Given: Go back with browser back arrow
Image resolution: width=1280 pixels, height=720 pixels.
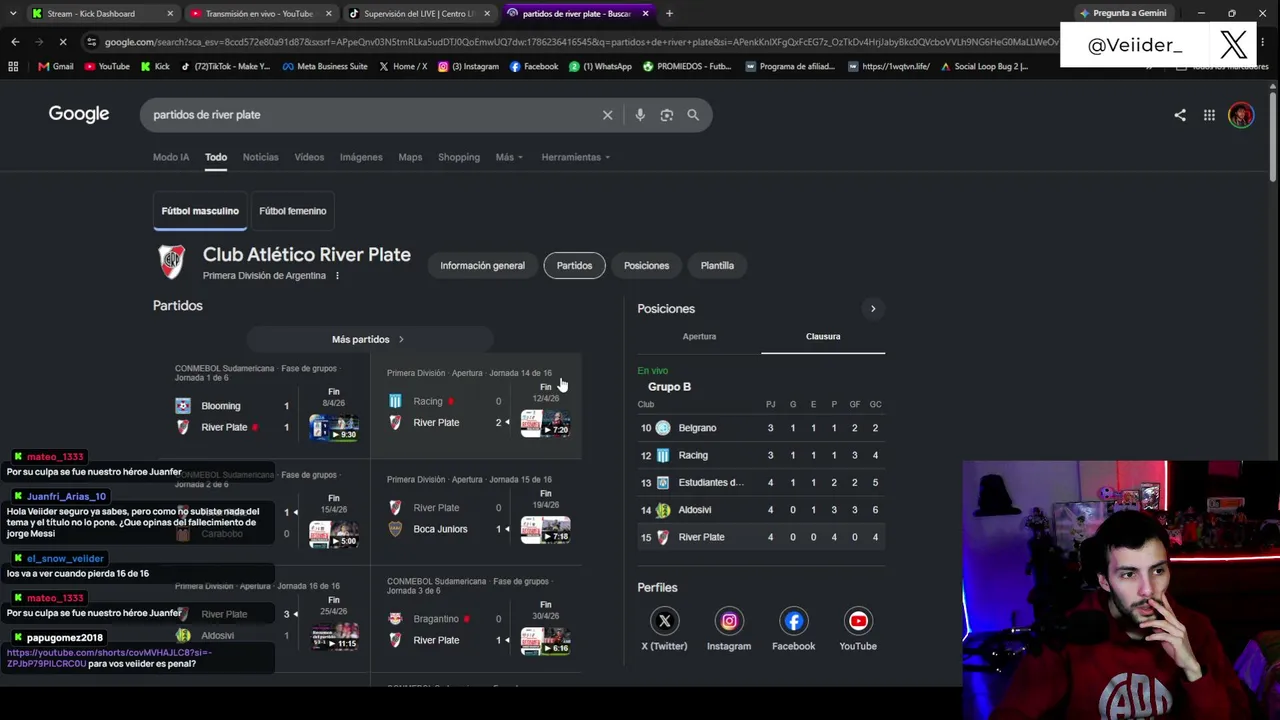Looking at the screenshot, I should (15, 42).
